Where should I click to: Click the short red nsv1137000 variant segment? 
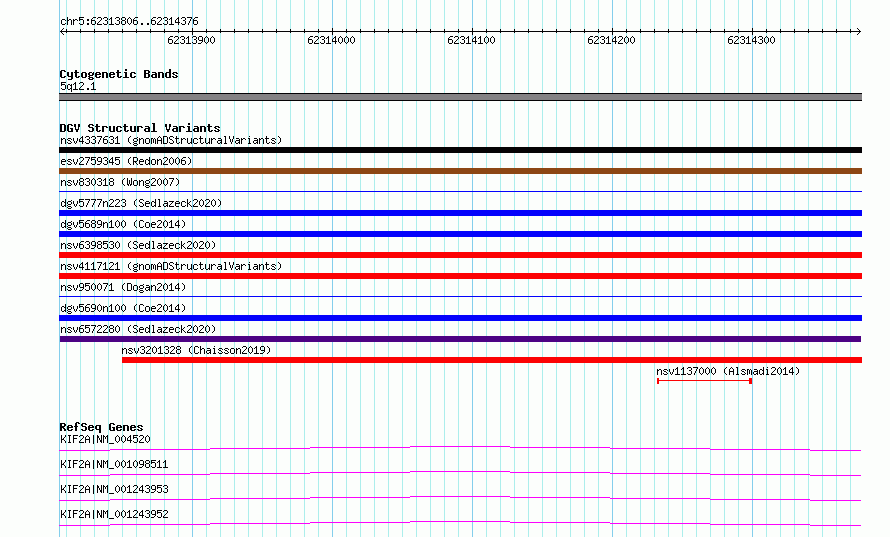704,381
